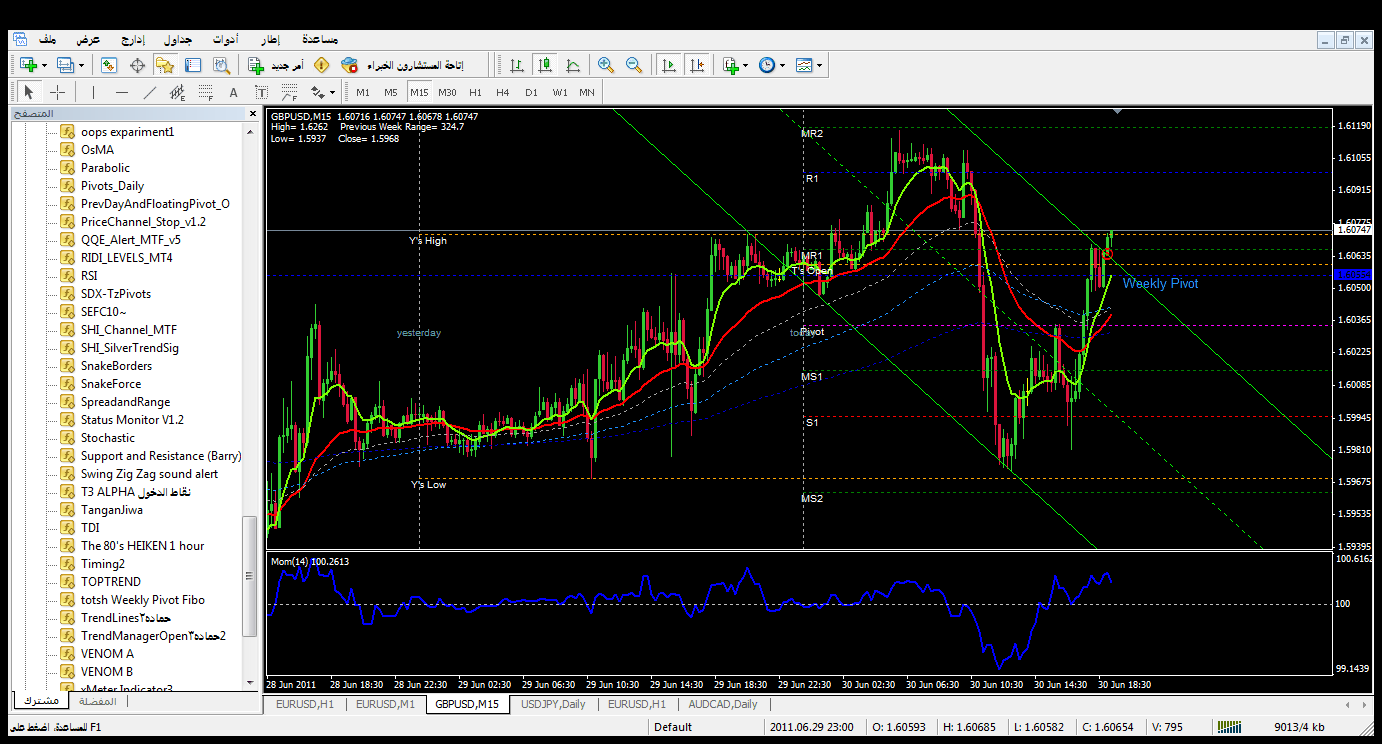Select TOPTREND indicator in Navigator
Viewport: 1382px width, 744px height.
tap(111, 581)
